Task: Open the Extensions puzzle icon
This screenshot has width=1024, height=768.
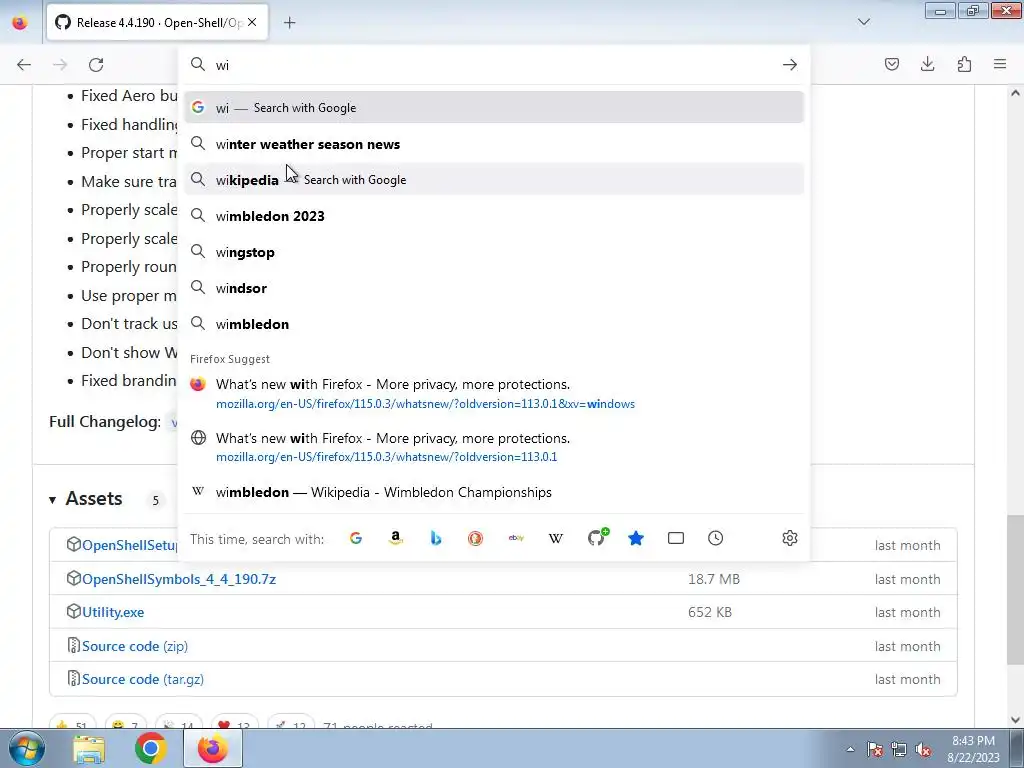Action: click(x=964, y=64)
